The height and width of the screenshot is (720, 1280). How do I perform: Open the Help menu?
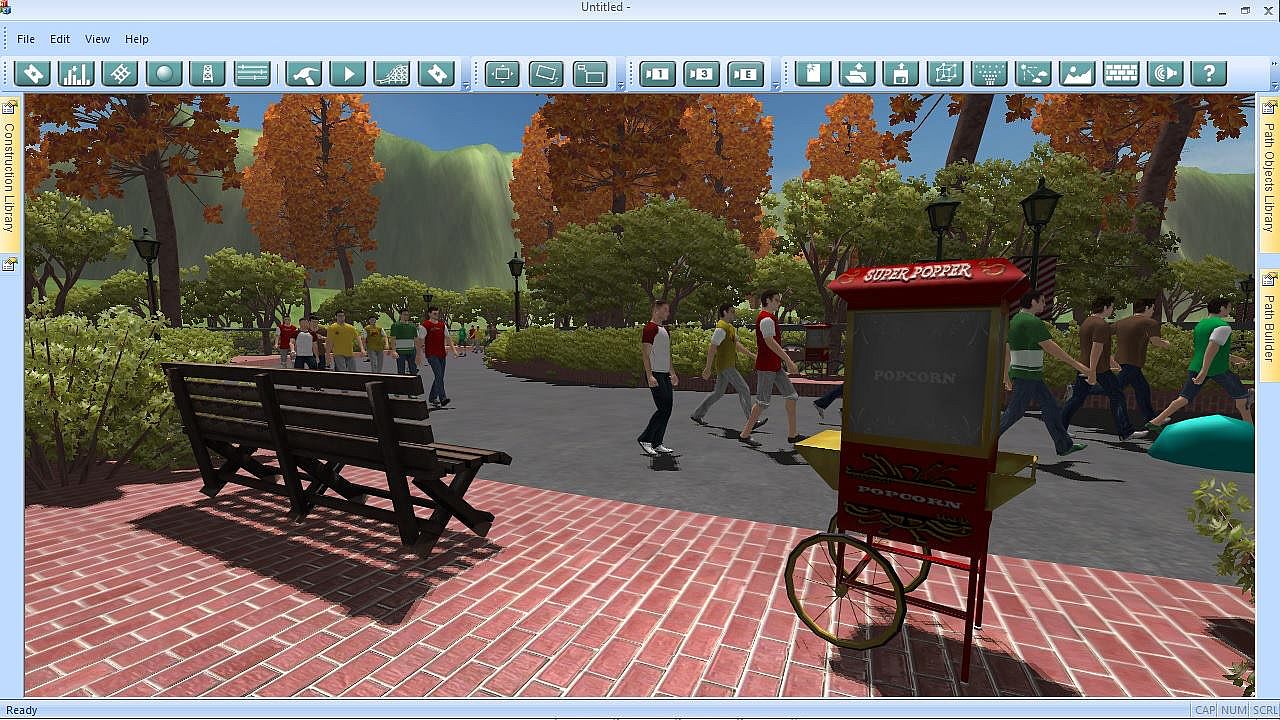point(137,39)
